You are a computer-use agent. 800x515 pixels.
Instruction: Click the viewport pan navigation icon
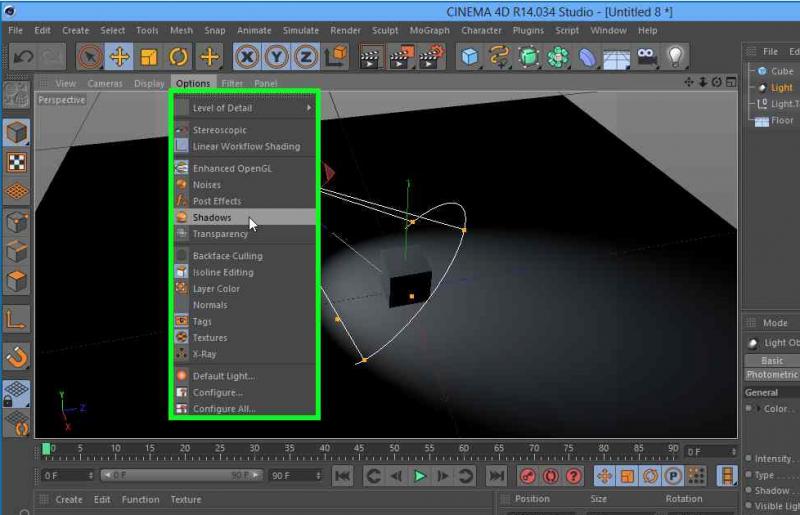(689, 82)
